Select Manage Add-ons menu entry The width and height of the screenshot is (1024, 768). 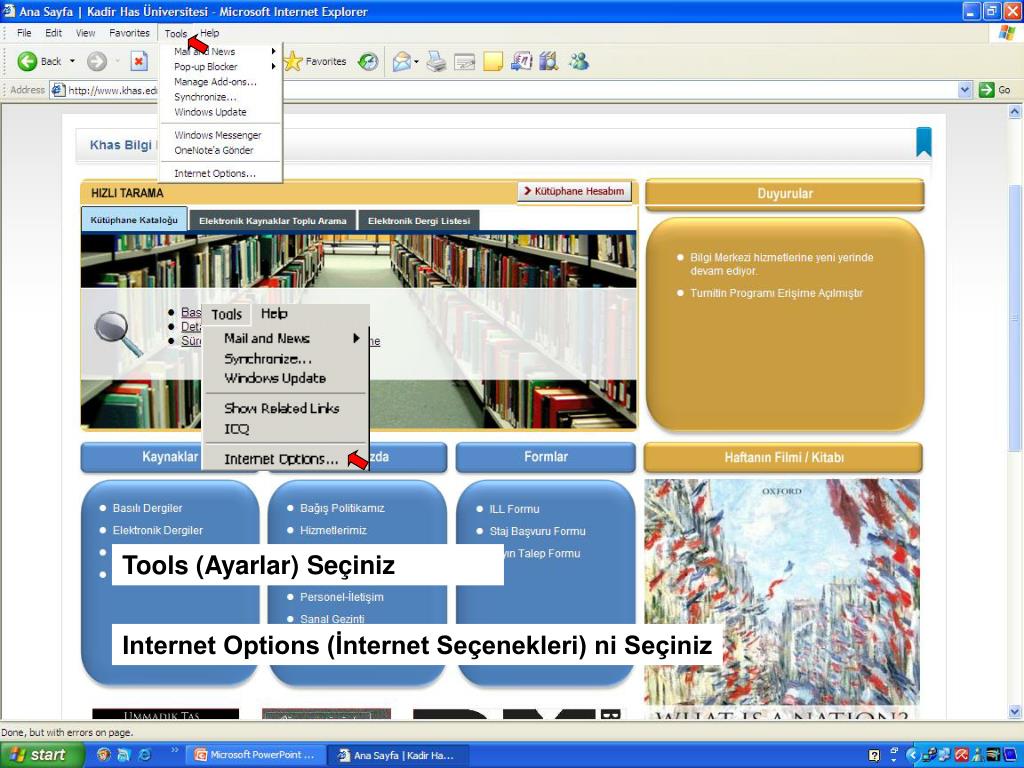[216, 82]
